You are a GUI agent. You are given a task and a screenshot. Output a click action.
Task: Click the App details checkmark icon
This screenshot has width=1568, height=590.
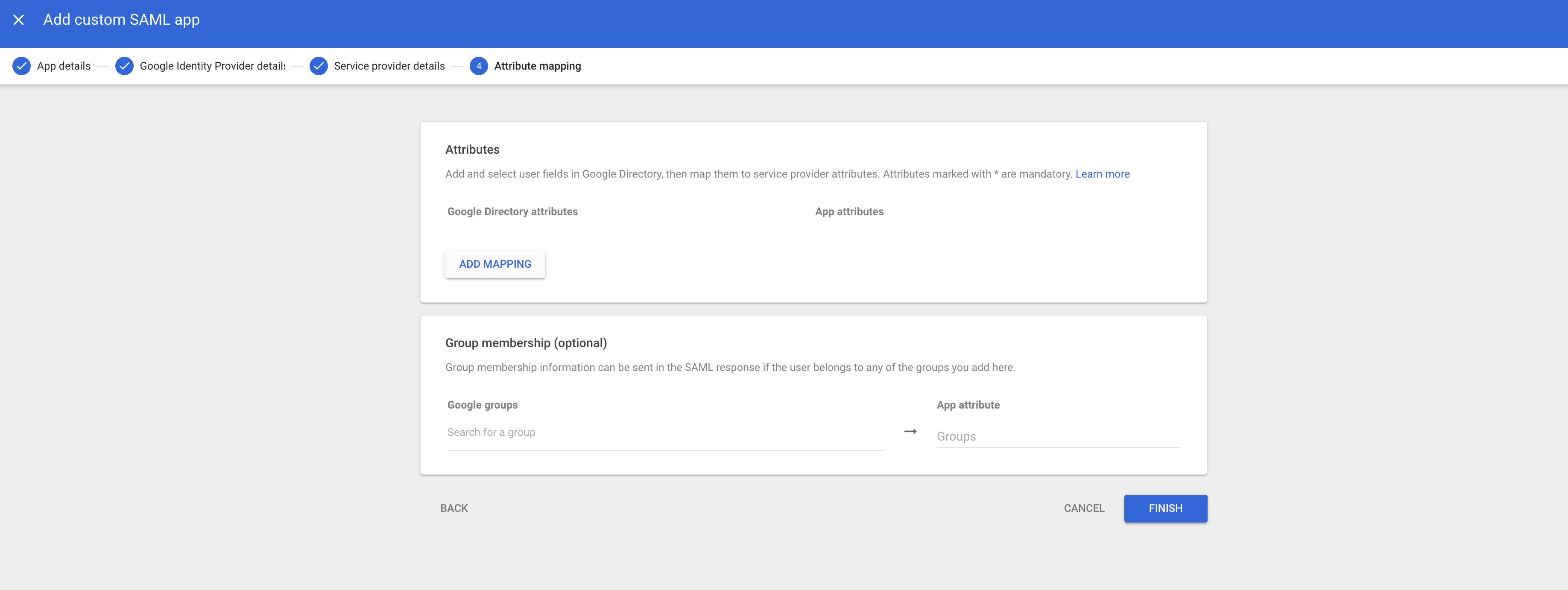(22, 66)
